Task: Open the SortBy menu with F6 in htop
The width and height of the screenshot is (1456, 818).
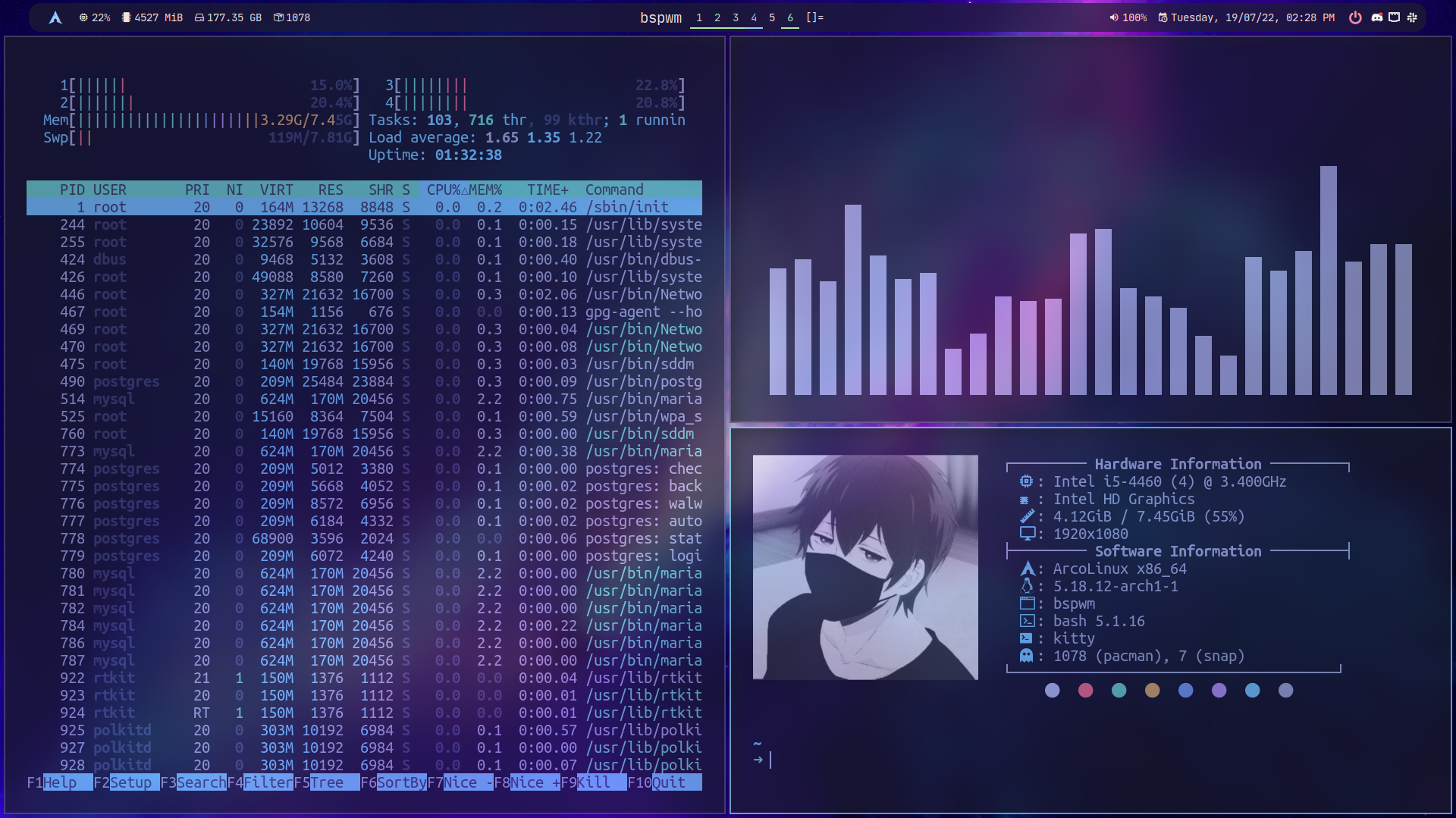Action: coord(400,782)
